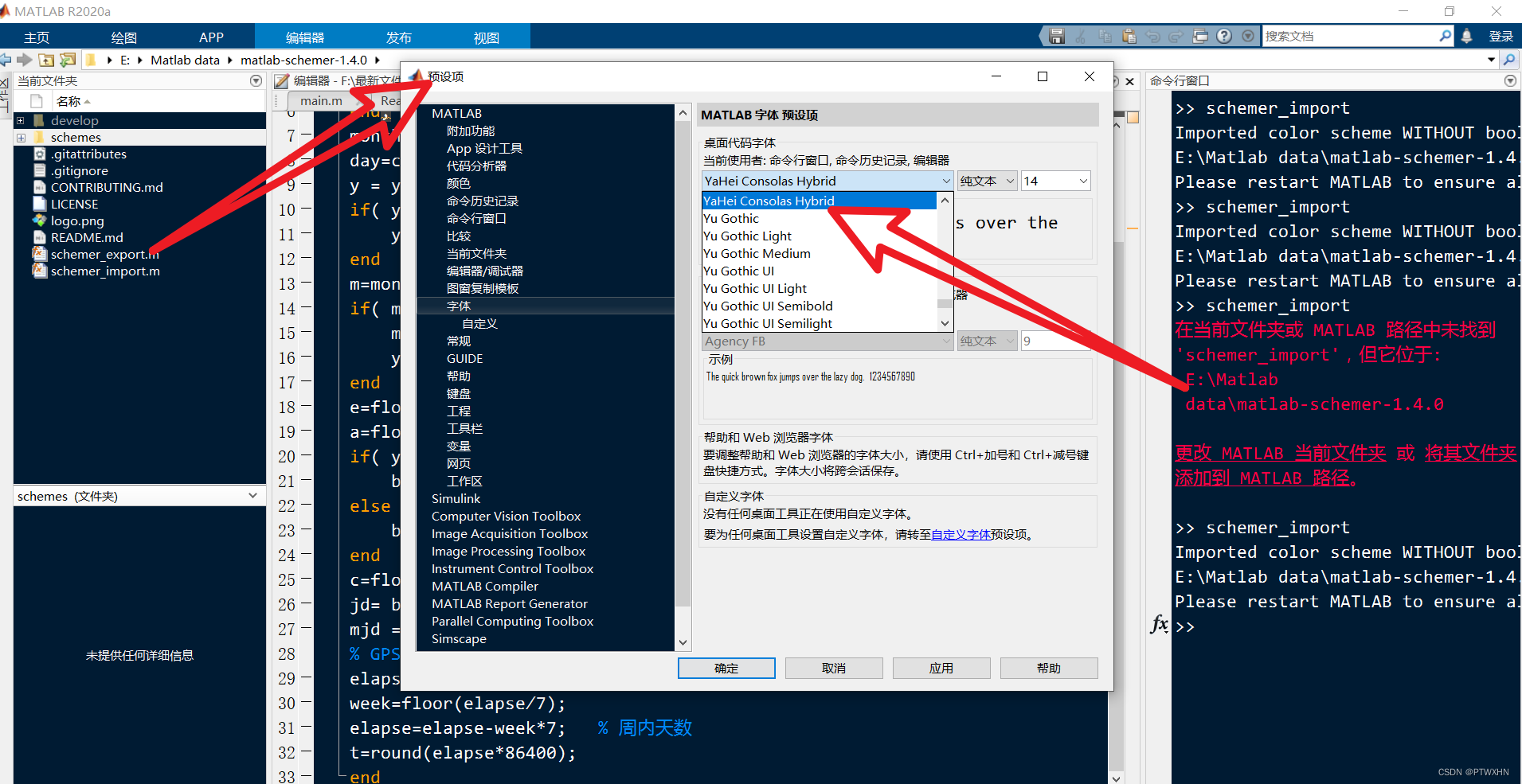Select the schemer_import.m file
This screenshot has width=1522, height=784.
105,271
